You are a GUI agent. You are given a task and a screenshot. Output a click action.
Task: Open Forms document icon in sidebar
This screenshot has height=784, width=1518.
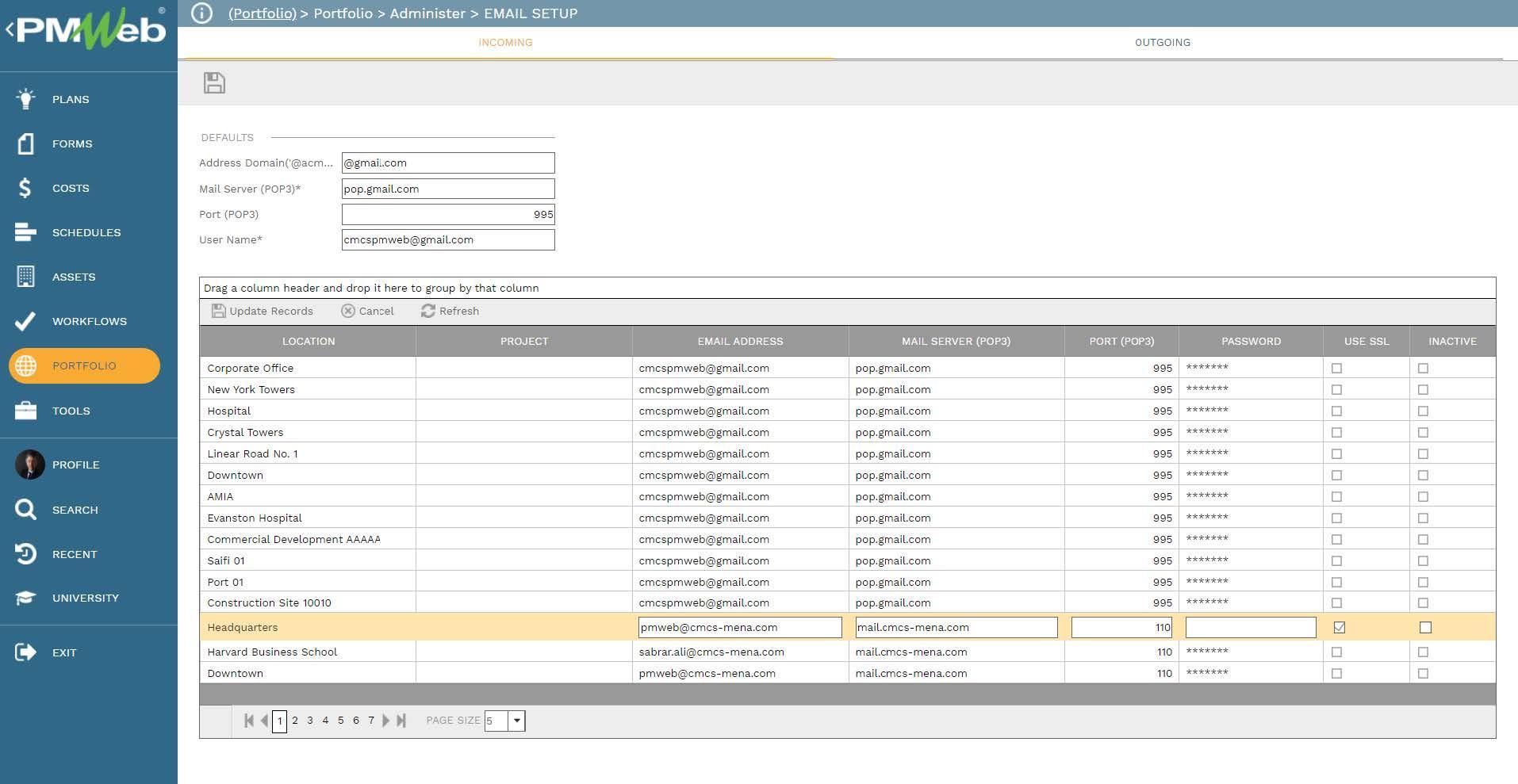[x=25, y=143]
